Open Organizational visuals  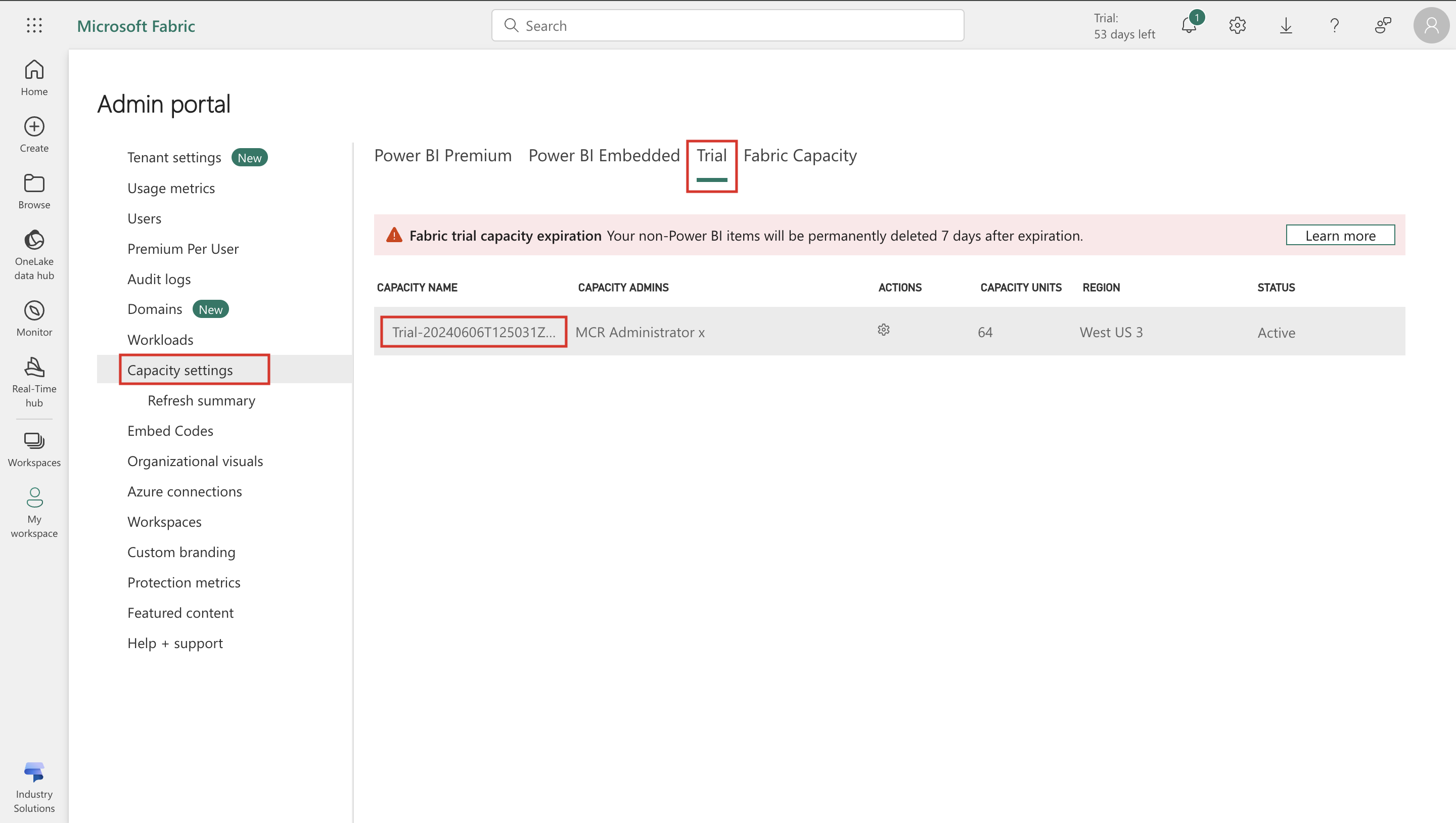click(x=195, y=461)
